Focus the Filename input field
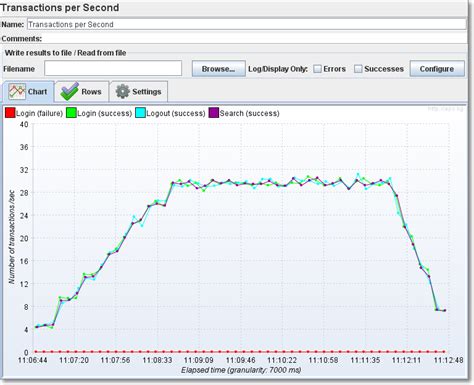Screen dimensions: 474x385 113,68
